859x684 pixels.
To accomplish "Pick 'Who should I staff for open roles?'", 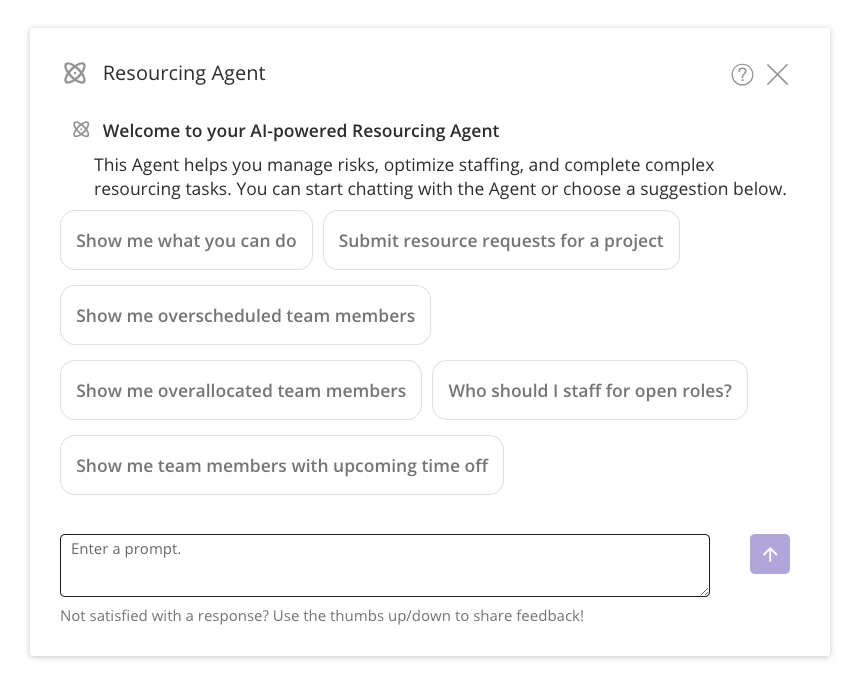I will click(x=589, y=390).
